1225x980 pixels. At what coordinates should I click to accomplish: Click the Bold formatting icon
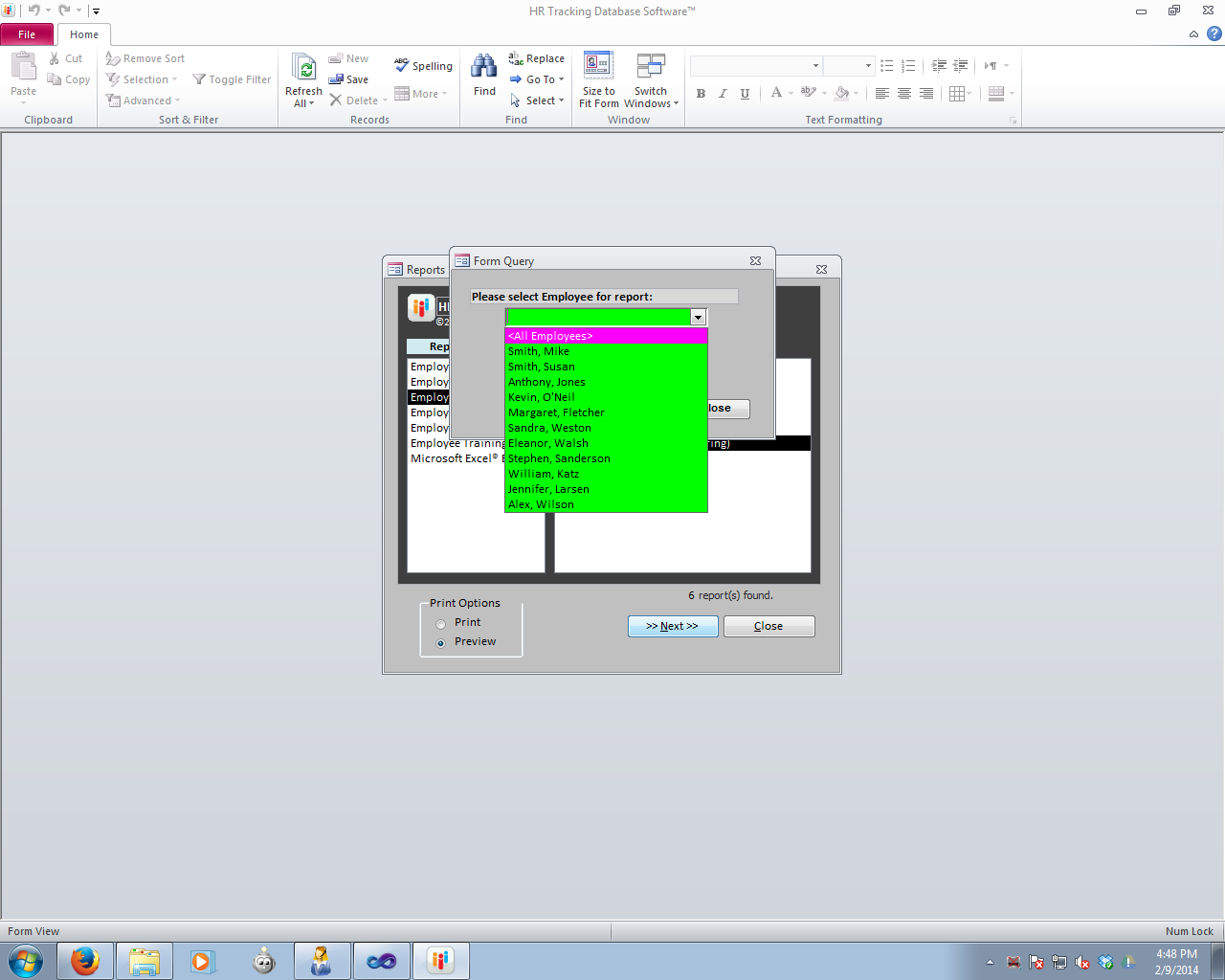(x=701, y=94)
